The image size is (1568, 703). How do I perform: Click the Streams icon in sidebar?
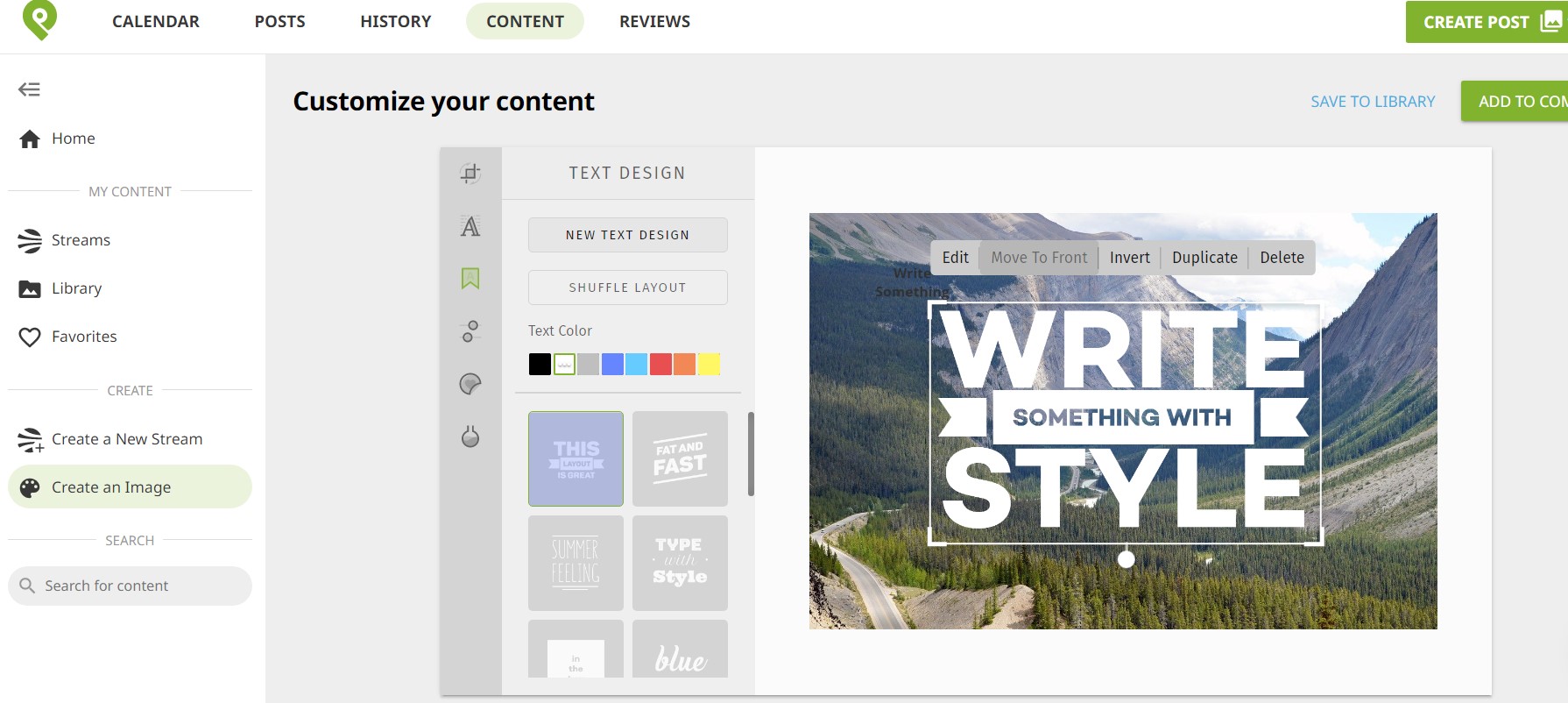30,240
